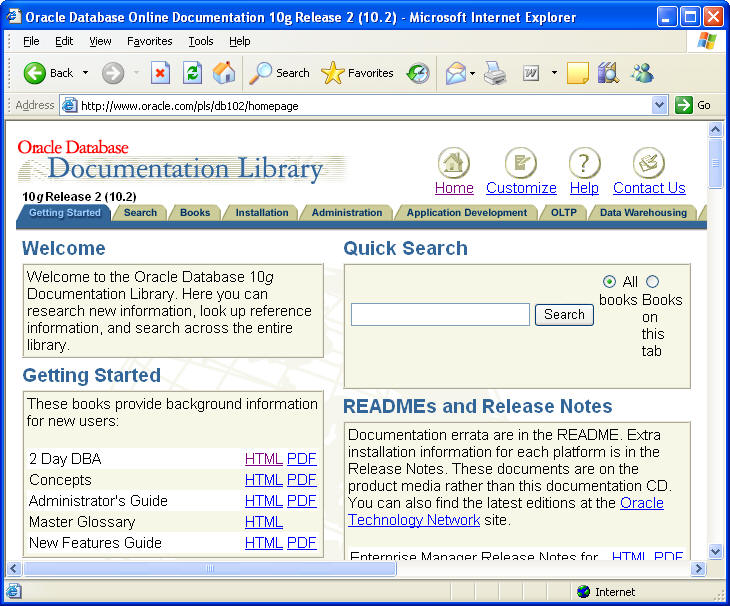Image resolution: width=730 pixels, height=606 pixels.
Task: Open the History clock icon
Action: tap(418, 73)
